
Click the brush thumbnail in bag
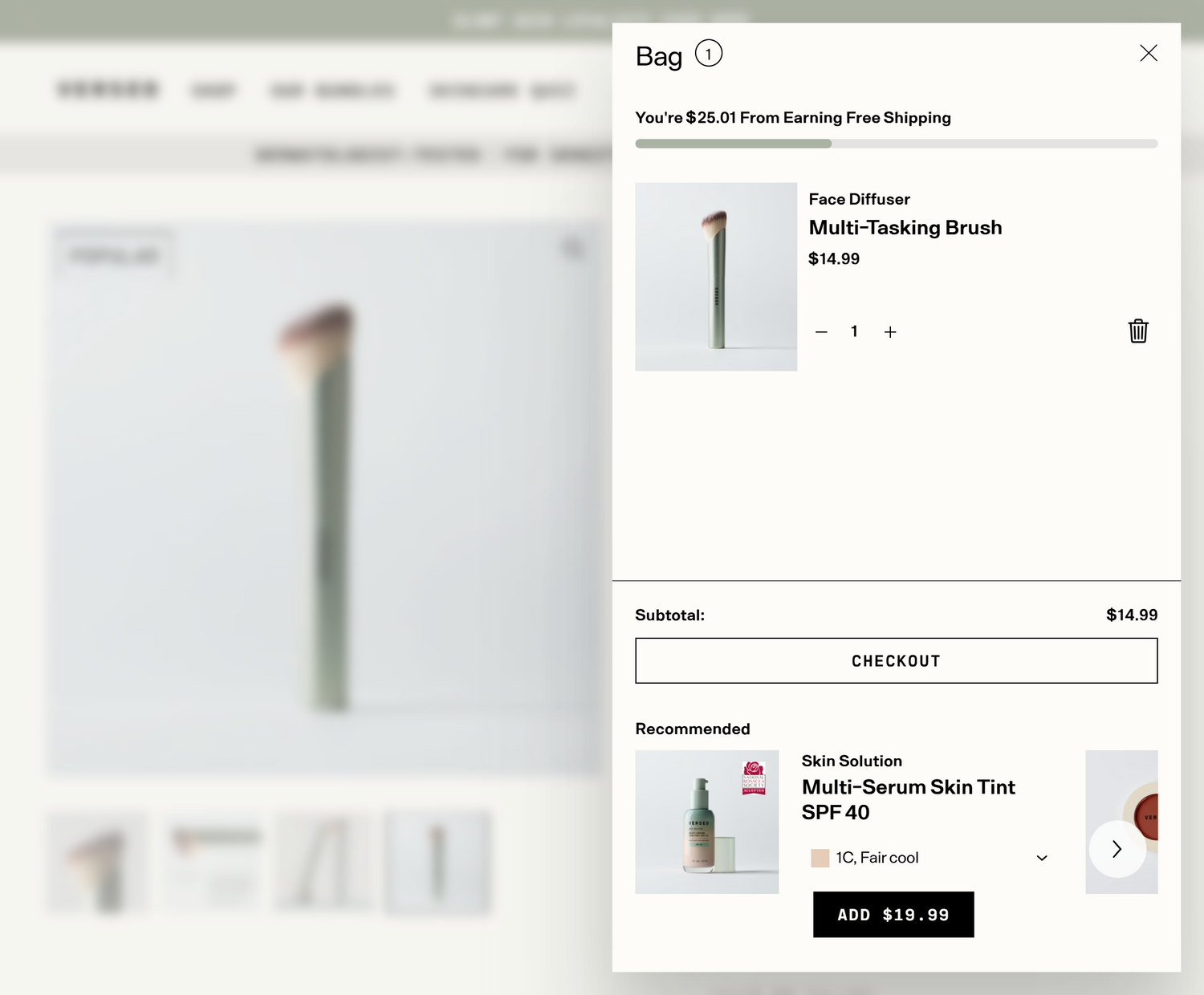click(716, 277)
